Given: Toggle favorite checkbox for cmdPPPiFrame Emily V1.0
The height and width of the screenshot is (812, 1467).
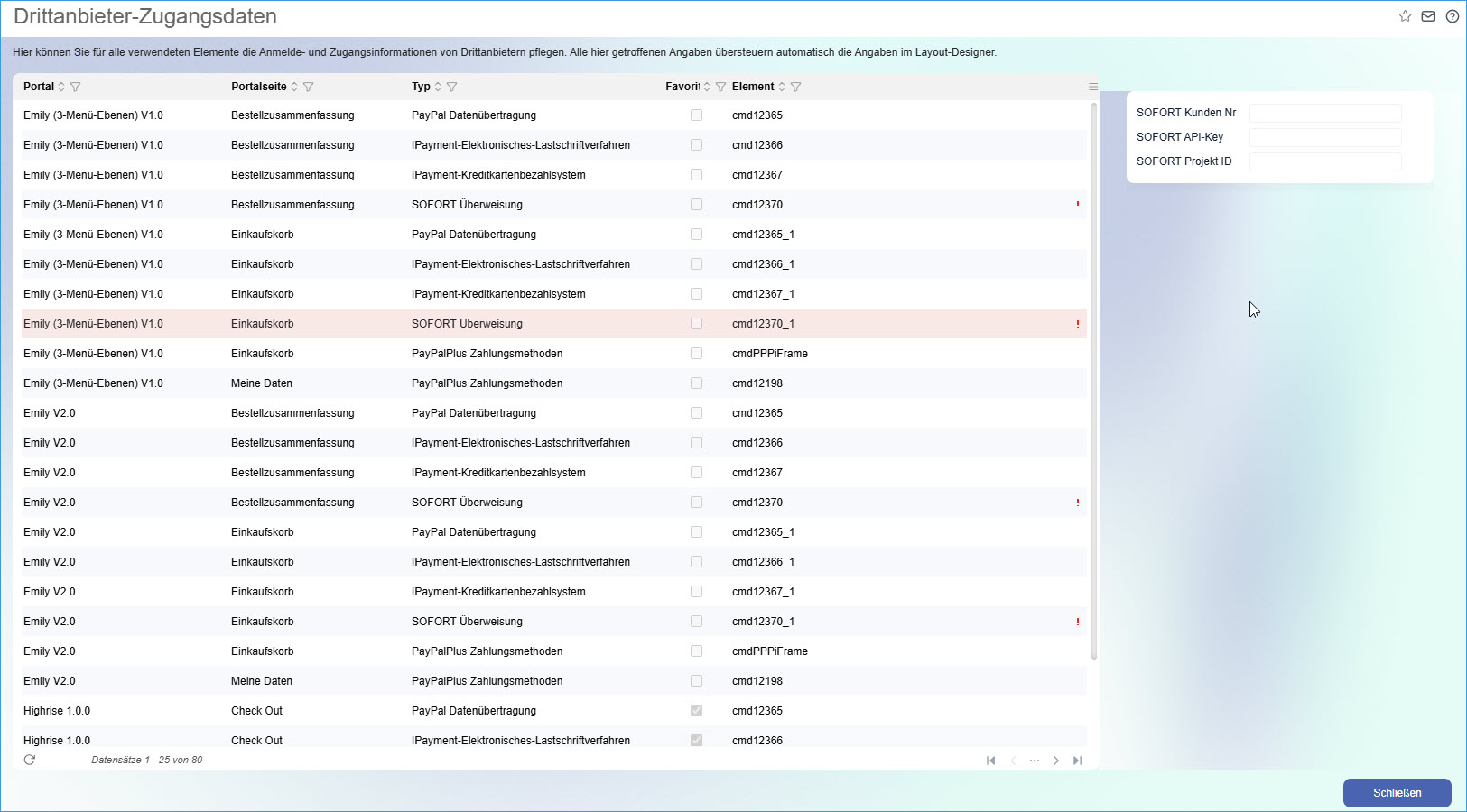Looking at the screenshot, I should click(x=696, y=354).
